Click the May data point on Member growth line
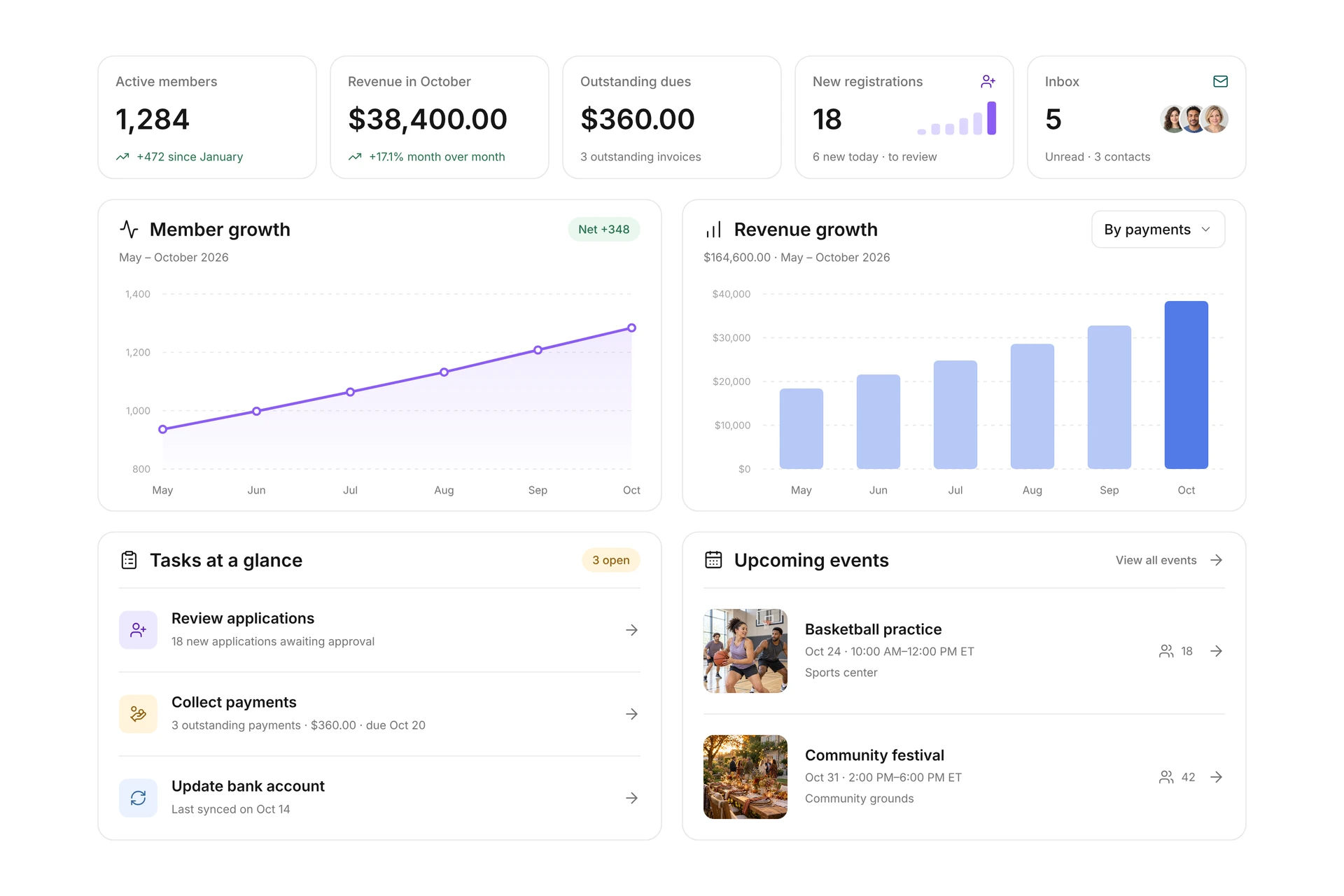The image size is (1344, 896). pos(162,429)
